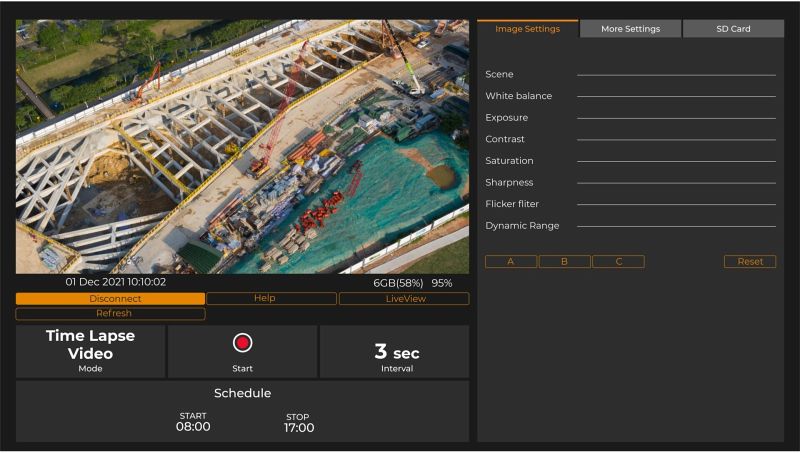Screen dimensions: 800x453
Task: Click the Scene setting line
Action: (x=677, y=75)
